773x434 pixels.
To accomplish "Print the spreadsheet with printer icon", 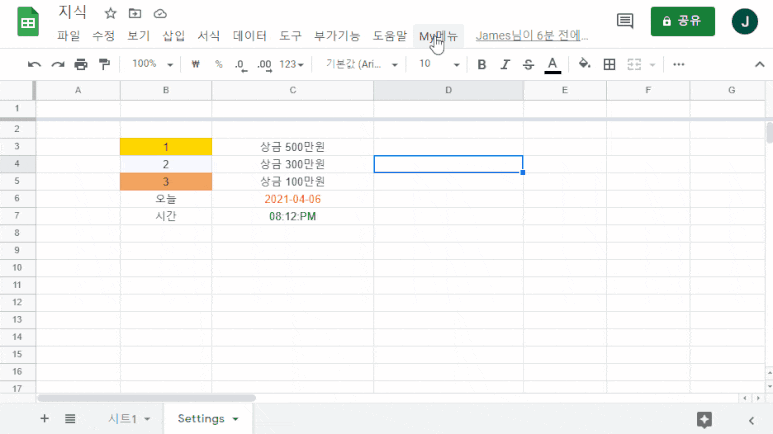I will [x=81, y=65].
